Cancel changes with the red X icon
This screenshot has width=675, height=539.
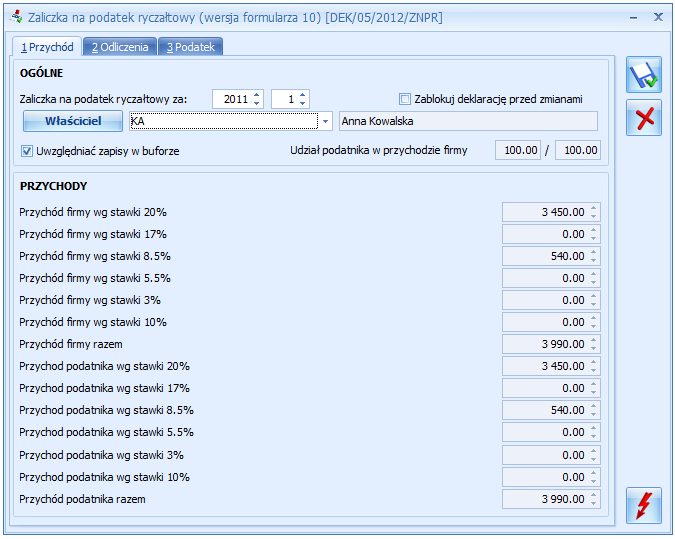click(x=644, y=118)
